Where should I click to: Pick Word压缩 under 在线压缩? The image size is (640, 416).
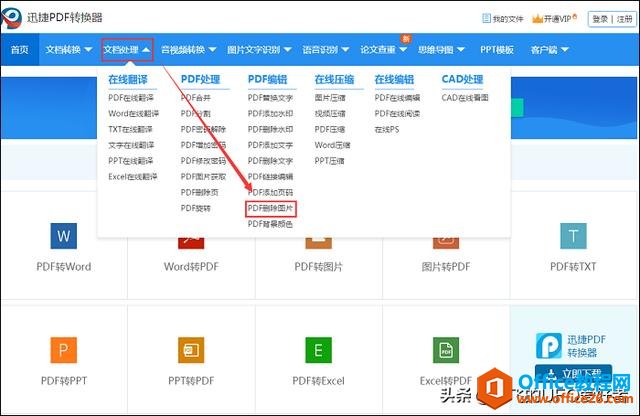(333, 145)
